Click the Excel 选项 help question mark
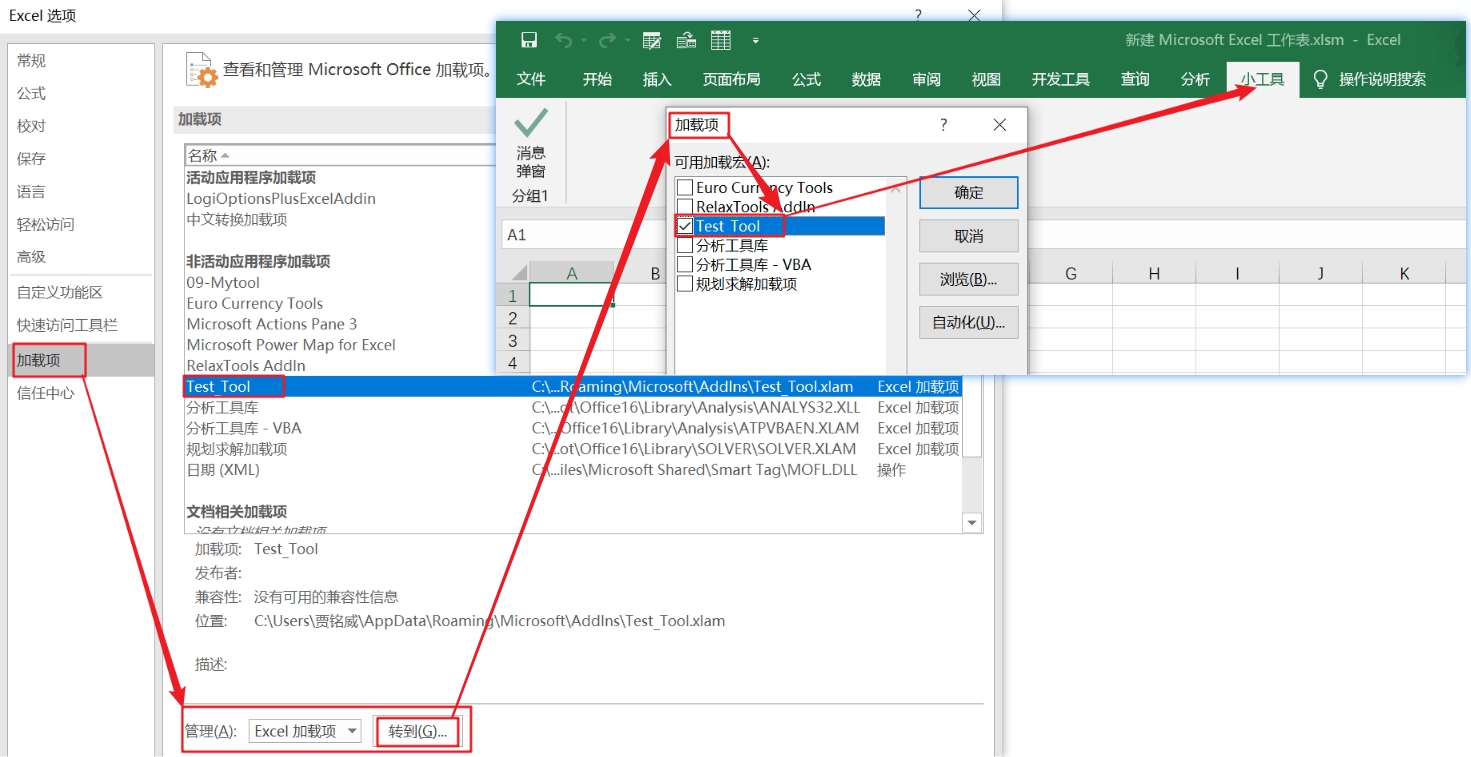This screenshot has height=757, width=1471. click(x=919, y=15)
